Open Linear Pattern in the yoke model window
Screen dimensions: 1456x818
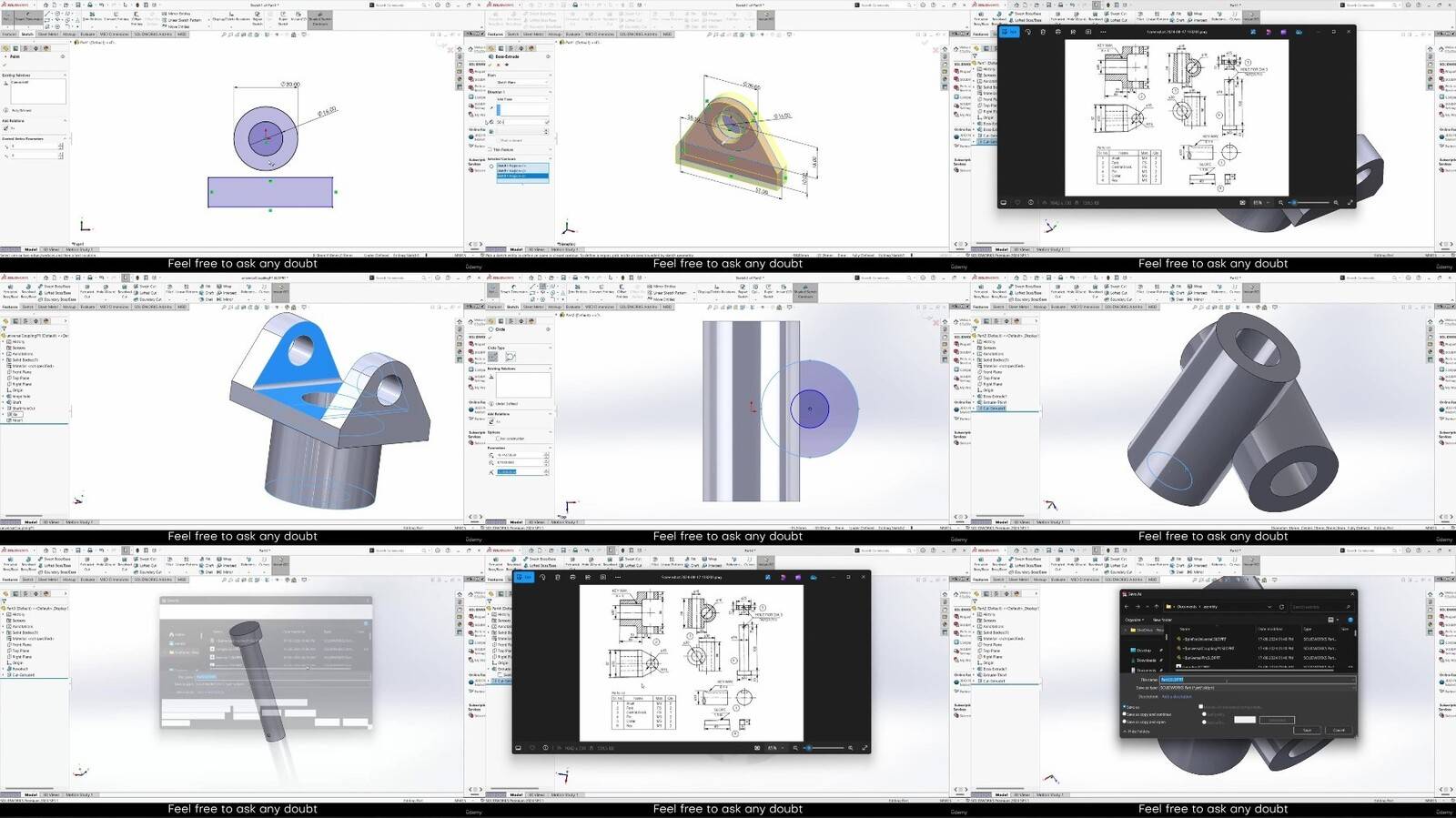click(187, 289)
